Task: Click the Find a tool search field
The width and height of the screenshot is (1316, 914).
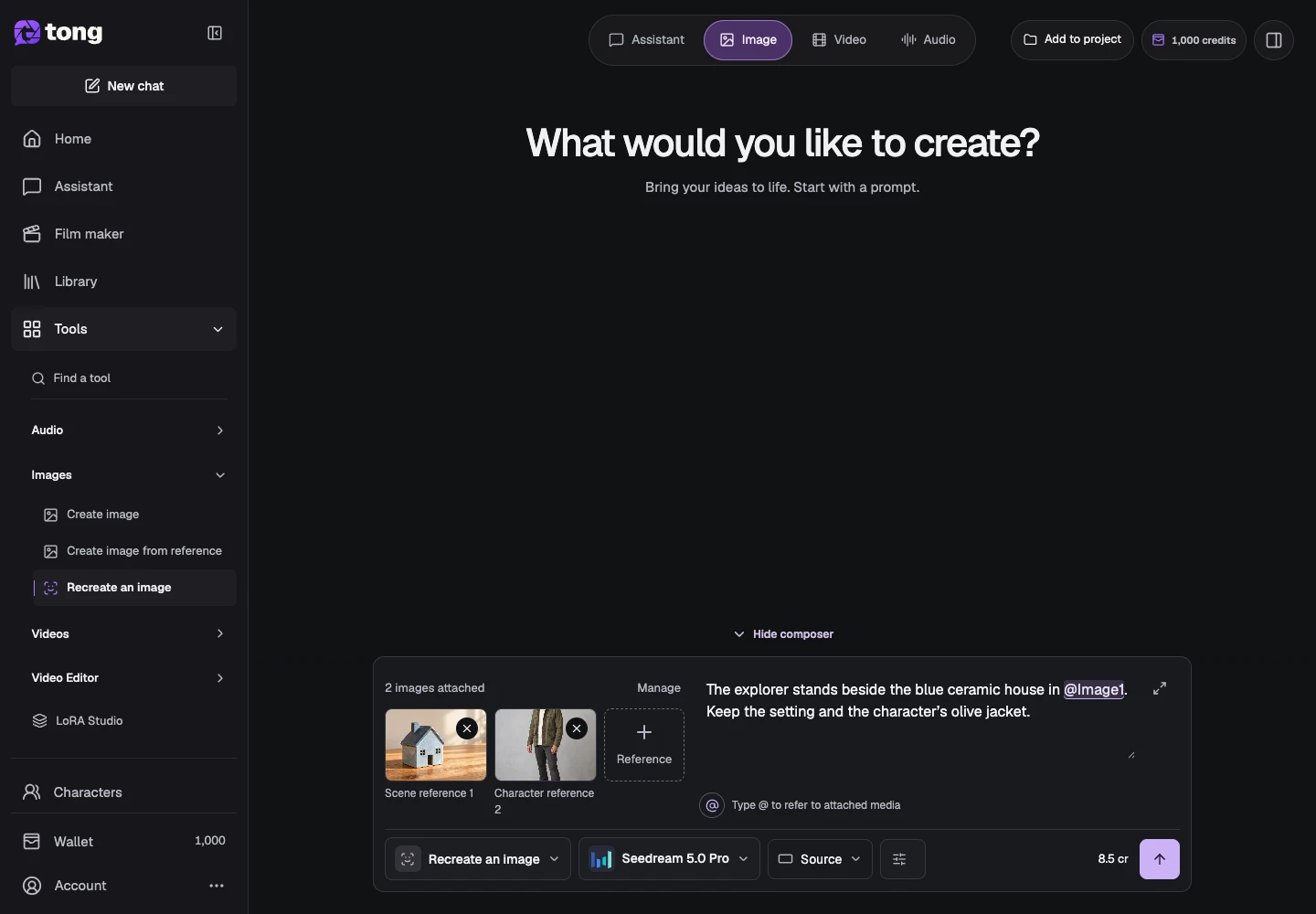Action: 129,378
